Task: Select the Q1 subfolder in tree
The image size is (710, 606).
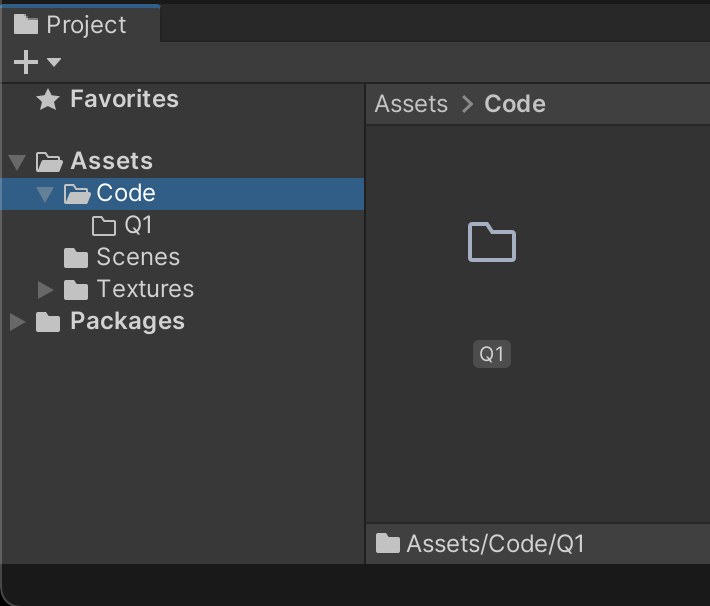Action: [138, 225]
